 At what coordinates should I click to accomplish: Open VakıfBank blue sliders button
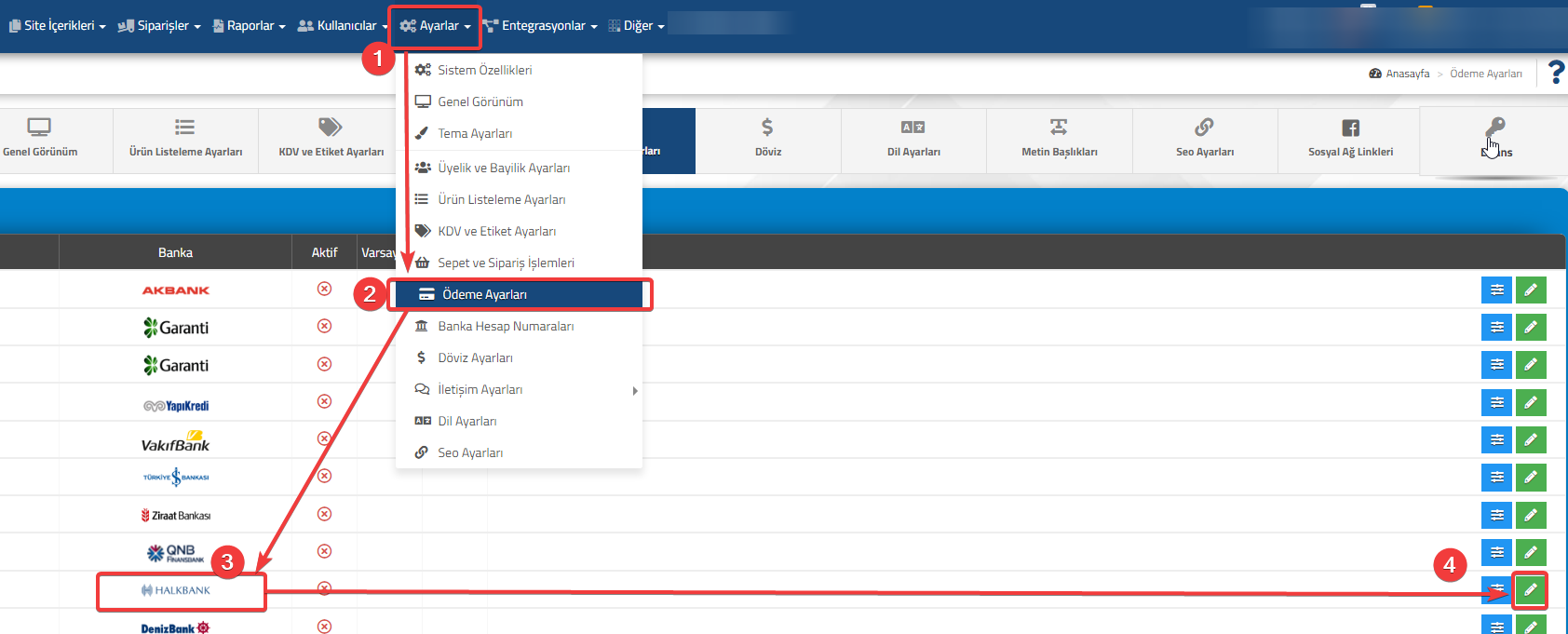click(x=1496, y=439)
